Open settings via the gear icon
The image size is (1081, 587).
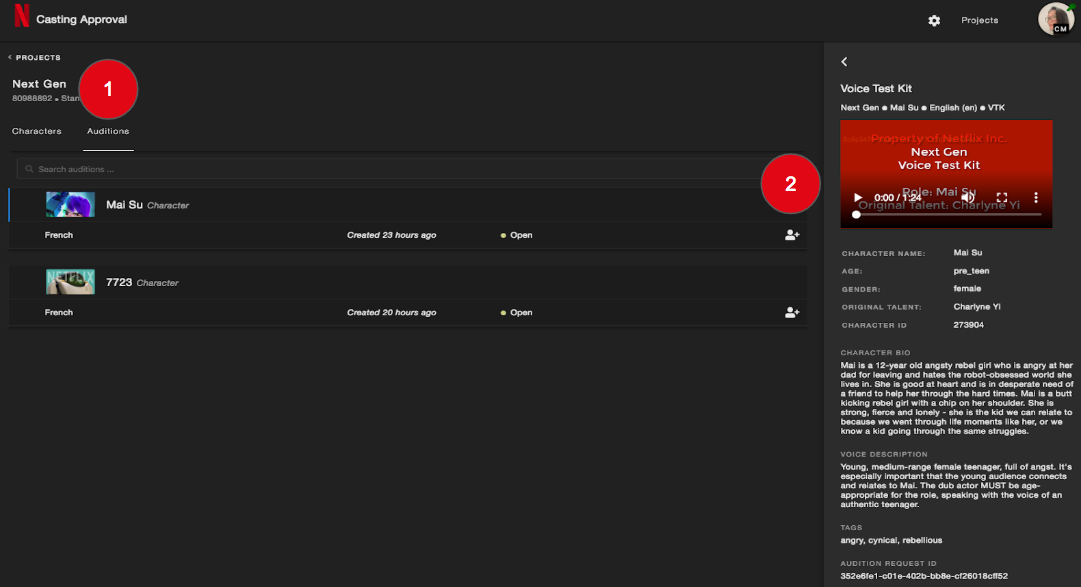coord(934,21)
